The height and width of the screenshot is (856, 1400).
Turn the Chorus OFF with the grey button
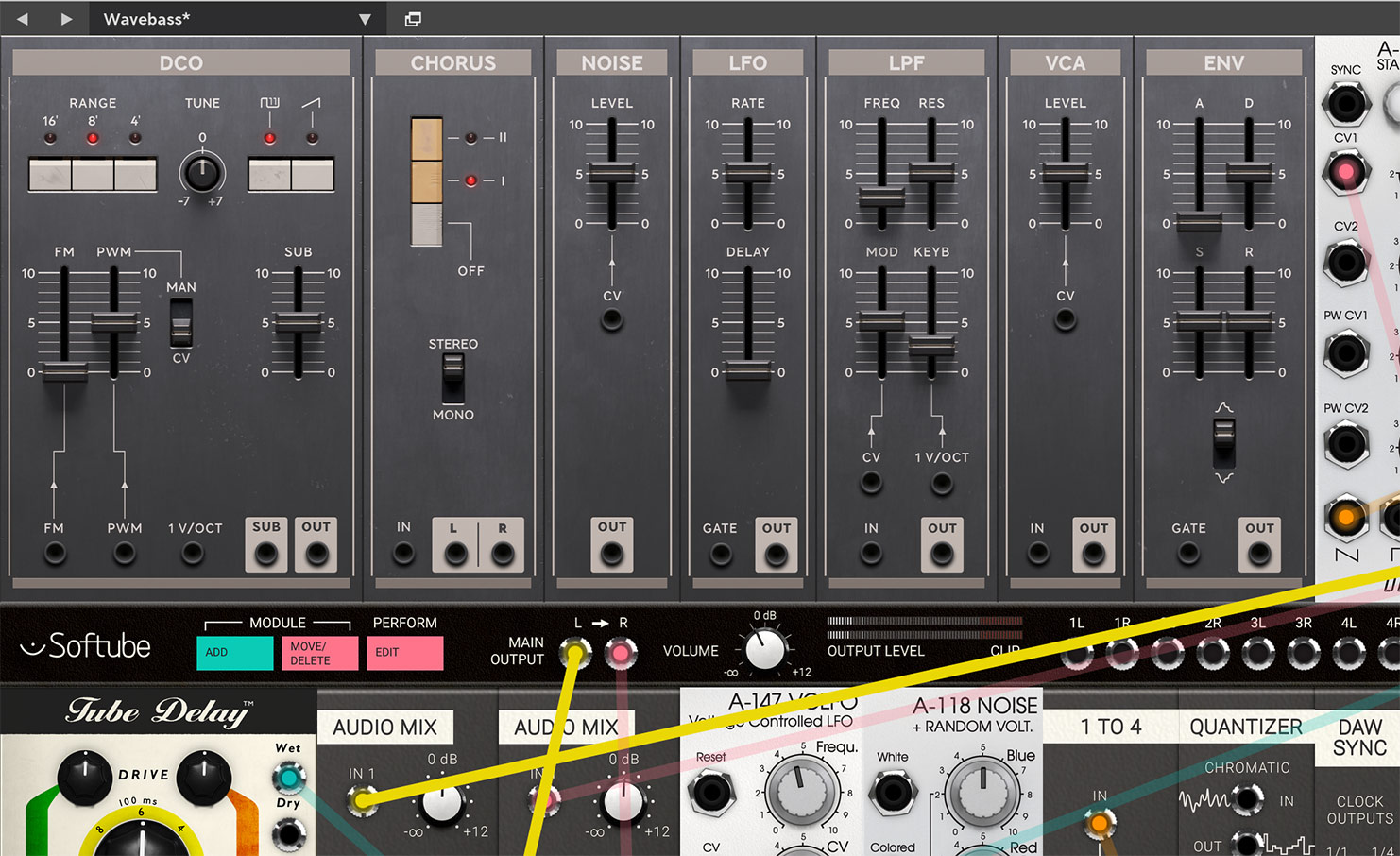click(426, 225)
